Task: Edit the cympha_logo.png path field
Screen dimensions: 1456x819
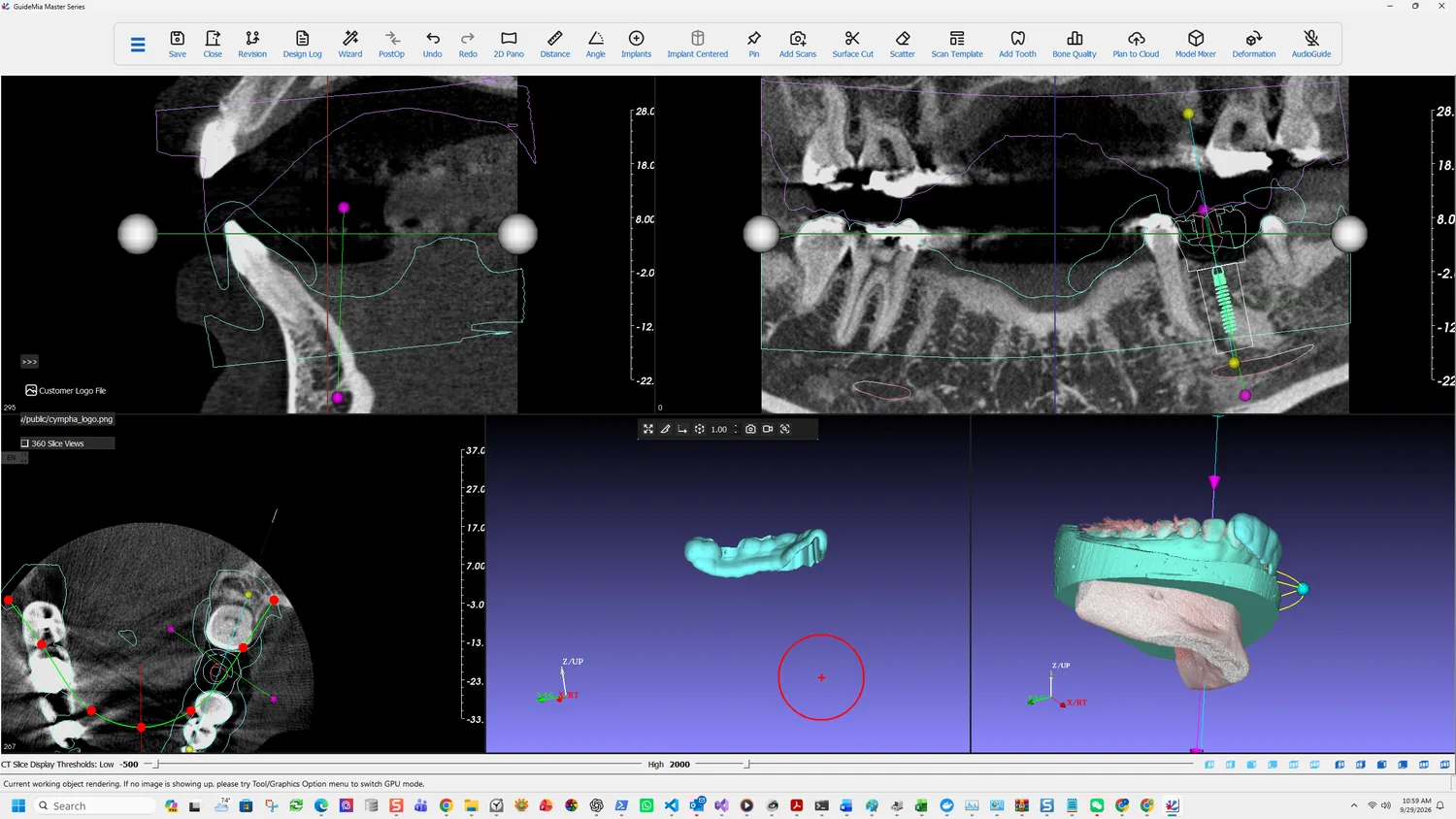Action: coord(67,419)
